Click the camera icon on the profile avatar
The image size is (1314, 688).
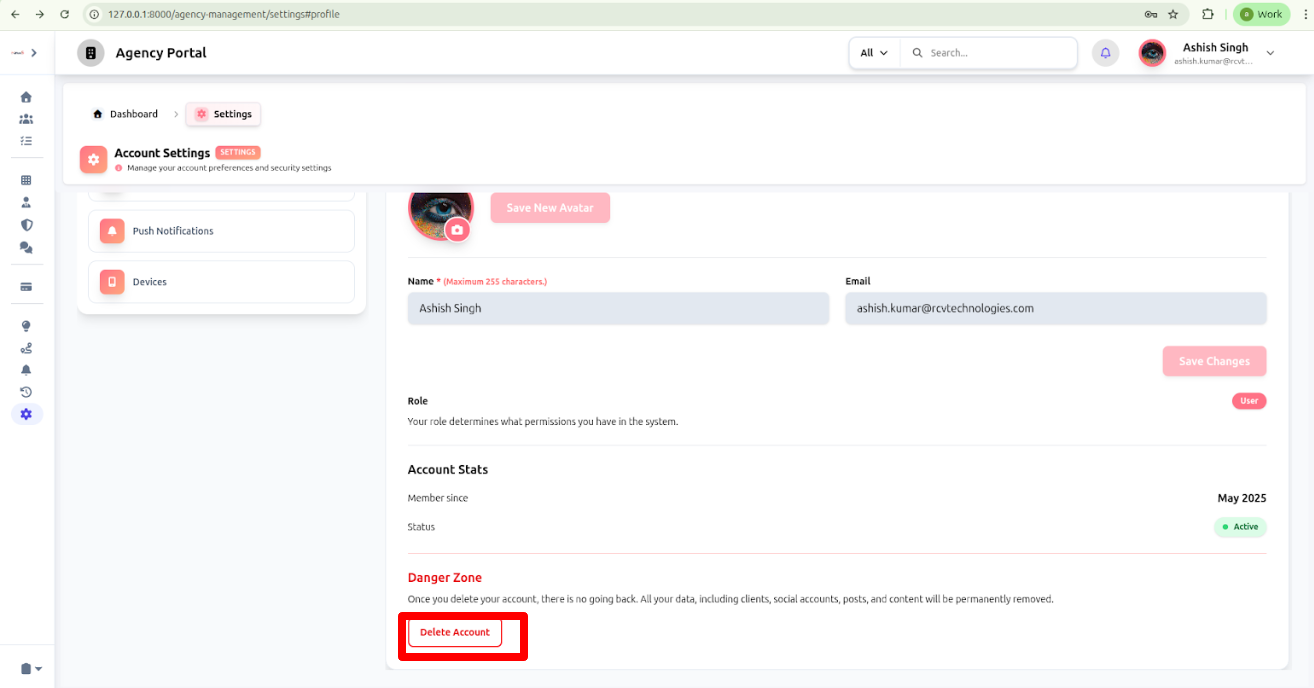coord(457,230)
